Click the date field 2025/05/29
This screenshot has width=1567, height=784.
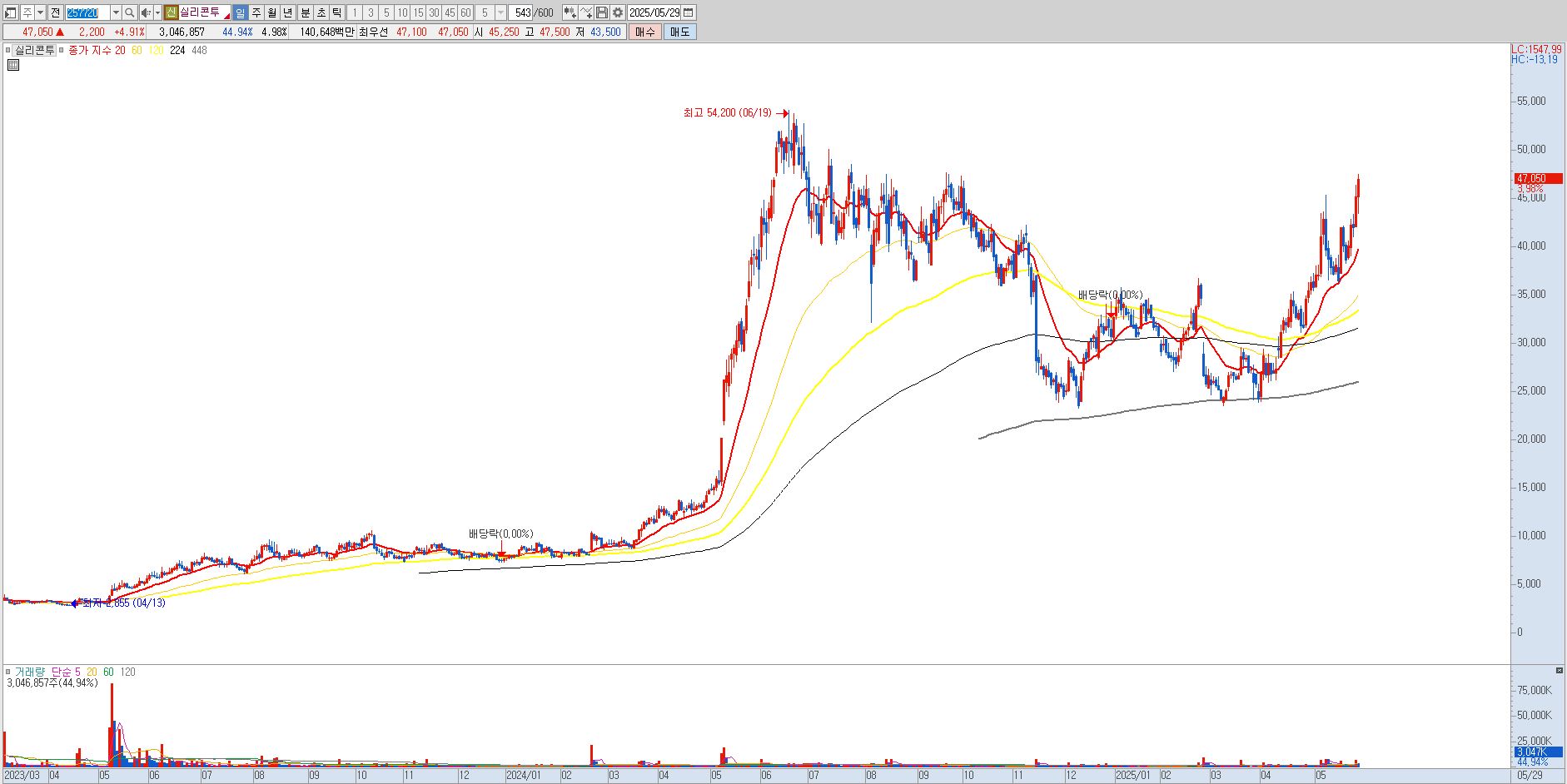coord(654,12)
